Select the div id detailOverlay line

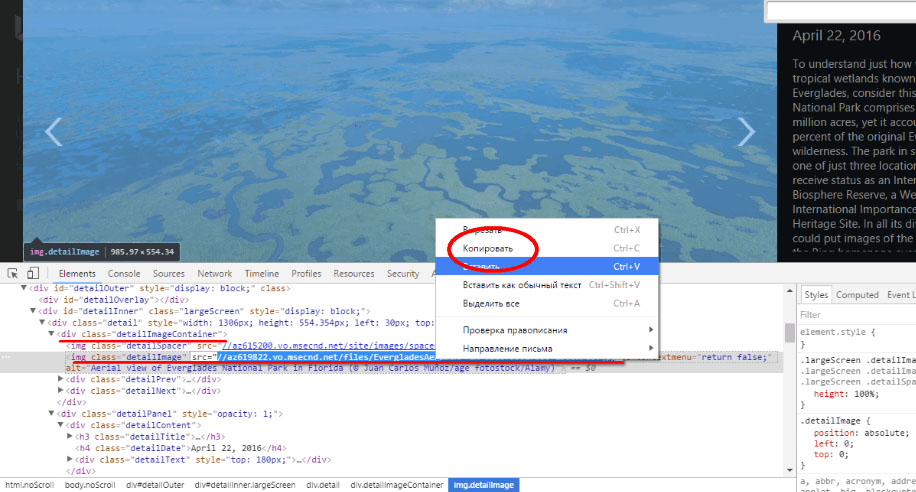pyautogui.click(x=113, y=300)
